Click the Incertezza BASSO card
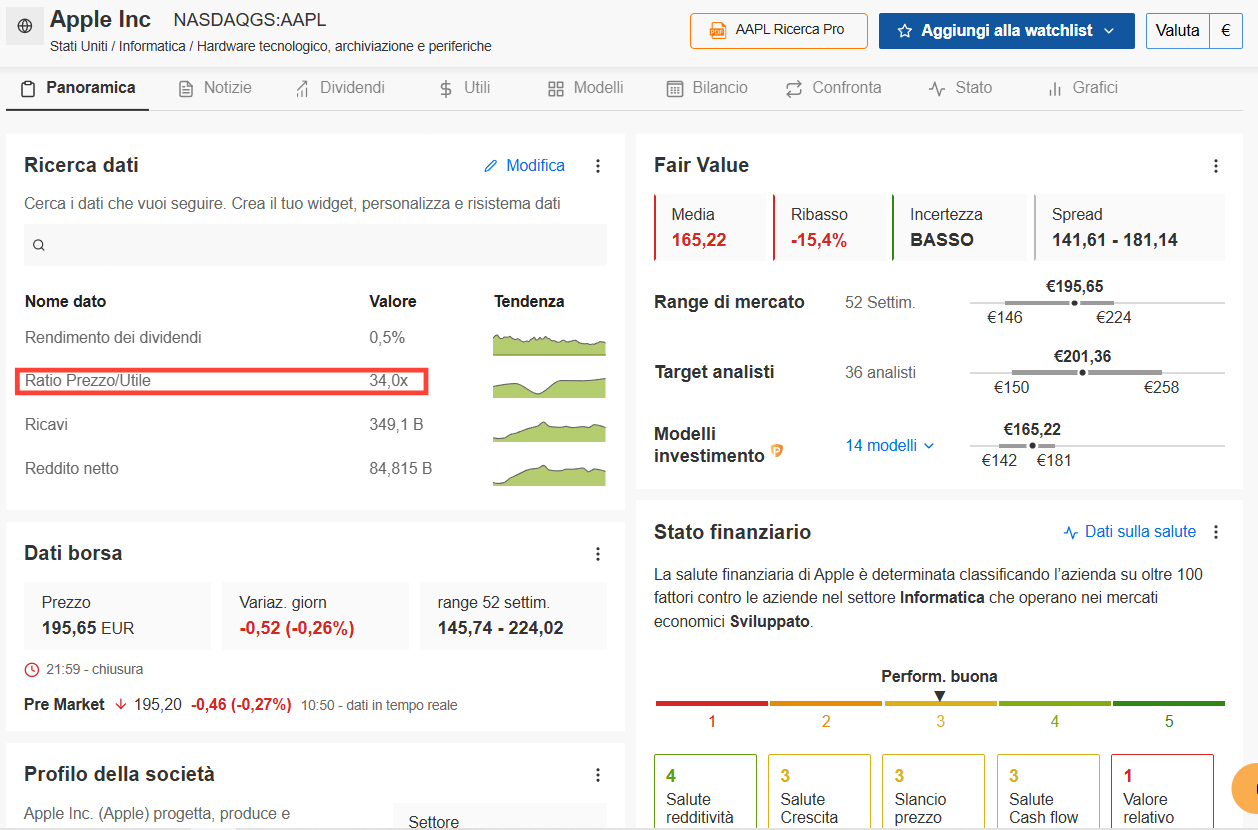The width and height of the screenshot is (1258, 830). pyautogui.click(x=960, y=227)
